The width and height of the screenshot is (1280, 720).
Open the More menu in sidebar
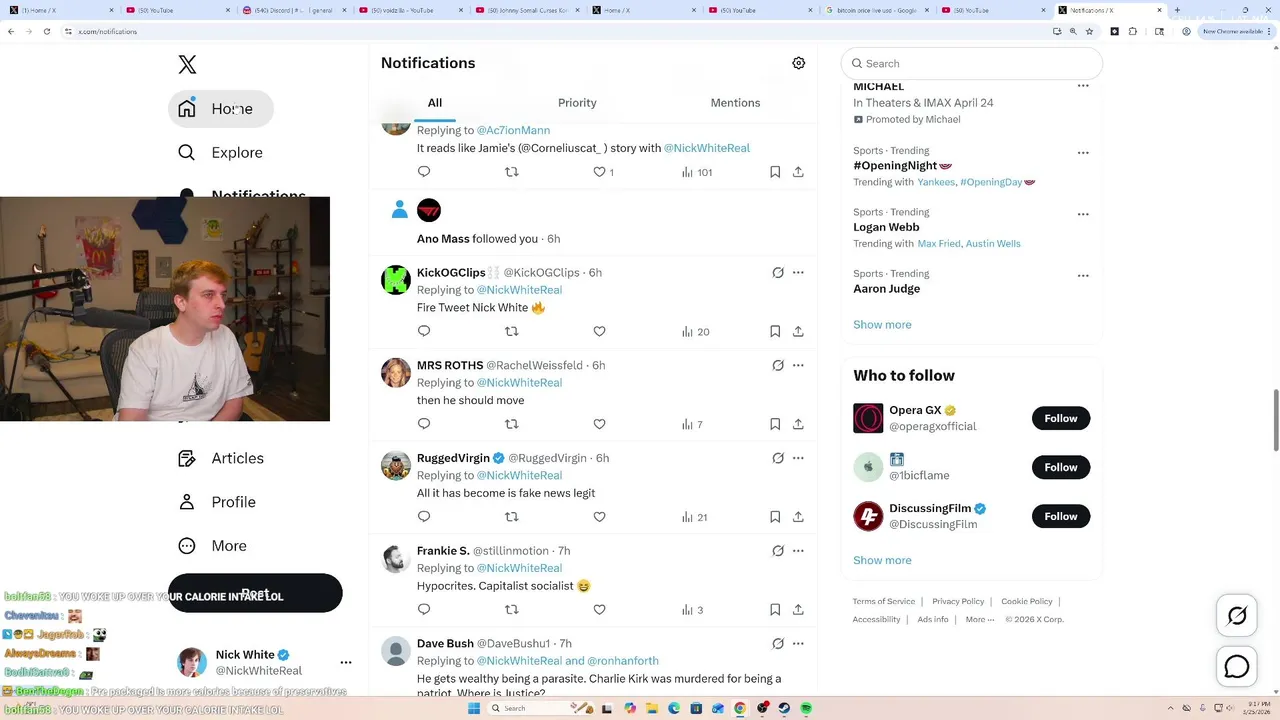tap(212, 546)
